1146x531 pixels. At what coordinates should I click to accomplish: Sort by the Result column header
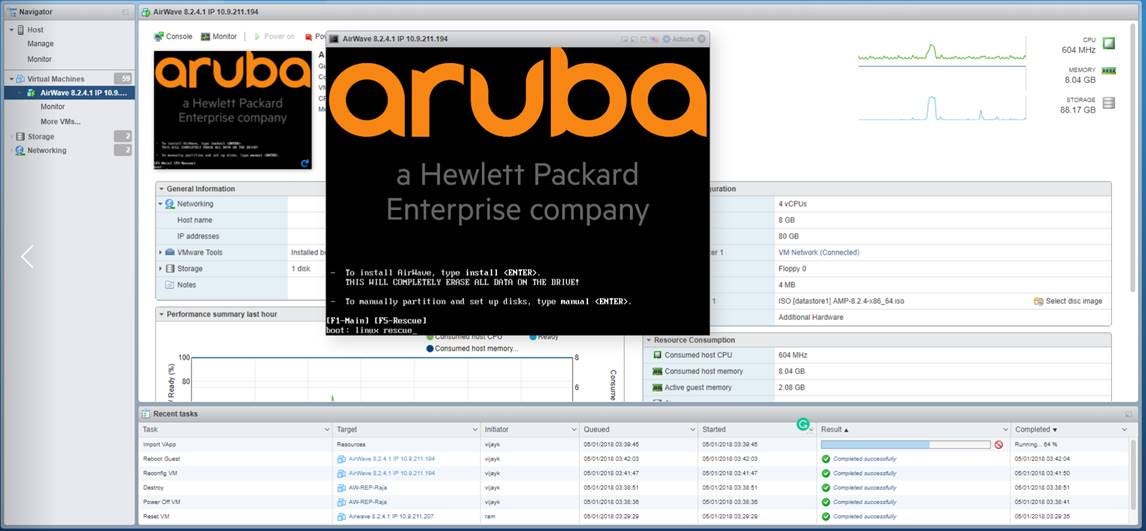pos(834,430)
